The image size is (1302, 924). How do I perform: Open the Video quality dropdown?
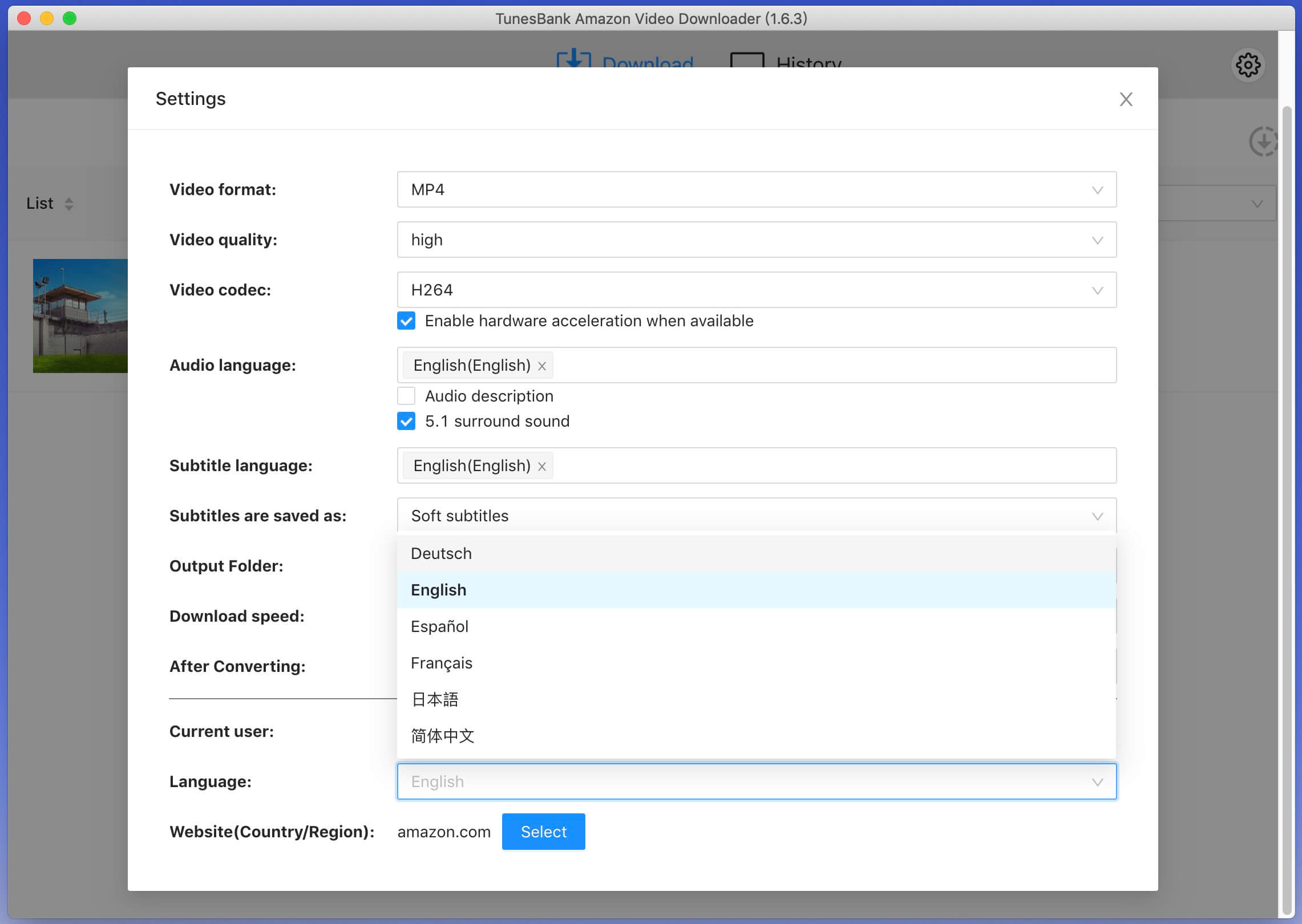(757, 240)
